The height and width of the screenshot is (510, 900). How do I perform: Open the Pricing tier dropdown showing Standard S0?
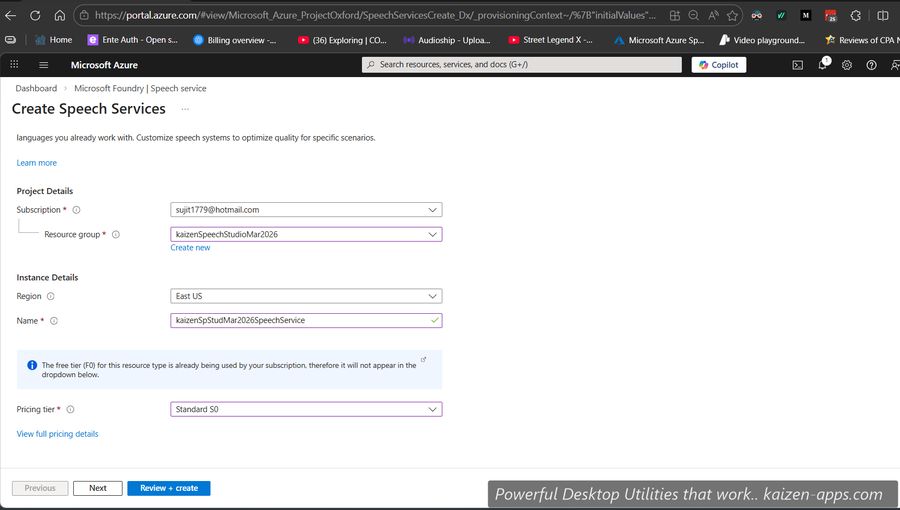(306, 410)
